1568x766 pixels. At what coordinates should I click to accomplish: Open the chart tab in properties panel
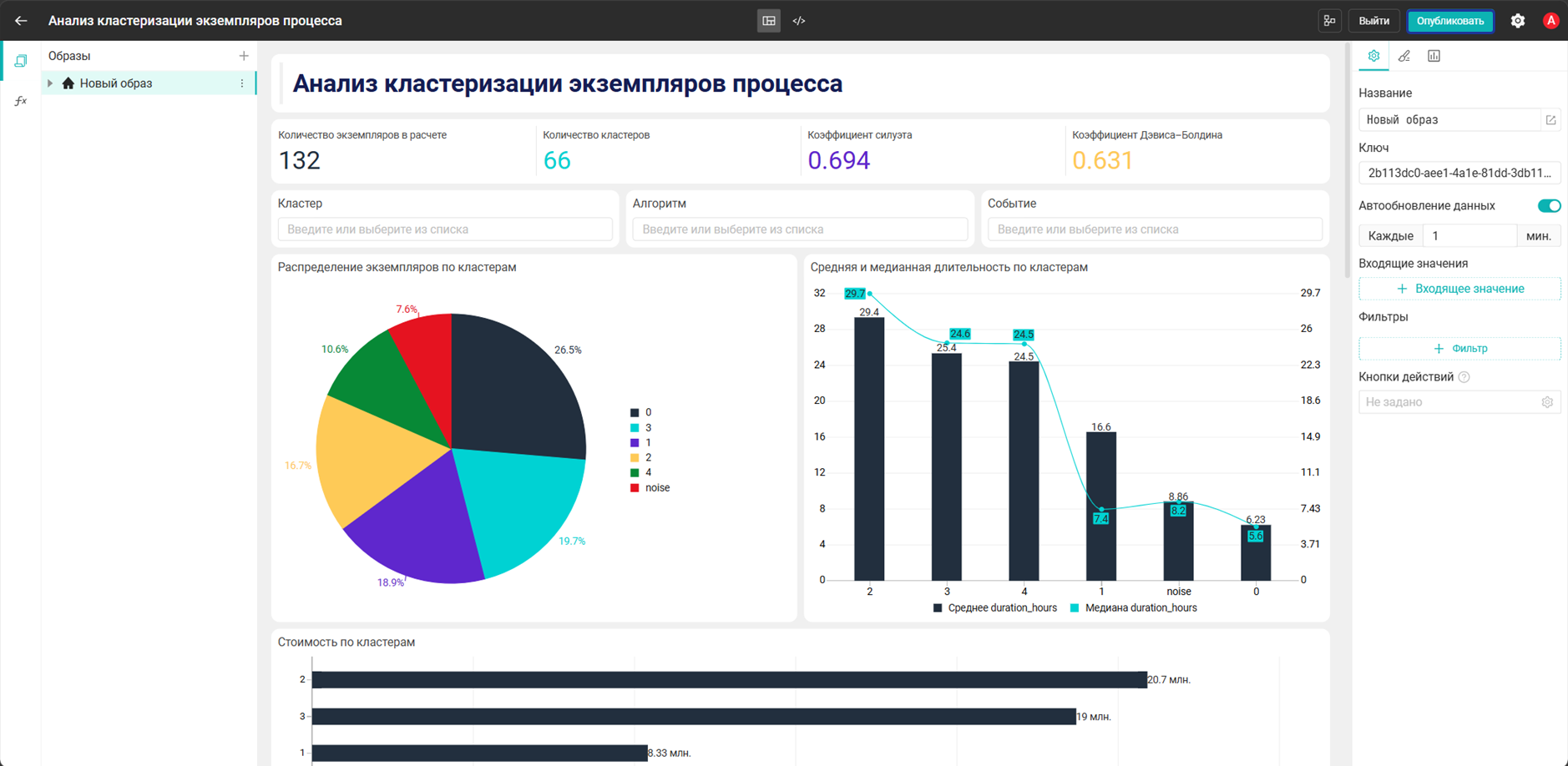click(1434, 56)
